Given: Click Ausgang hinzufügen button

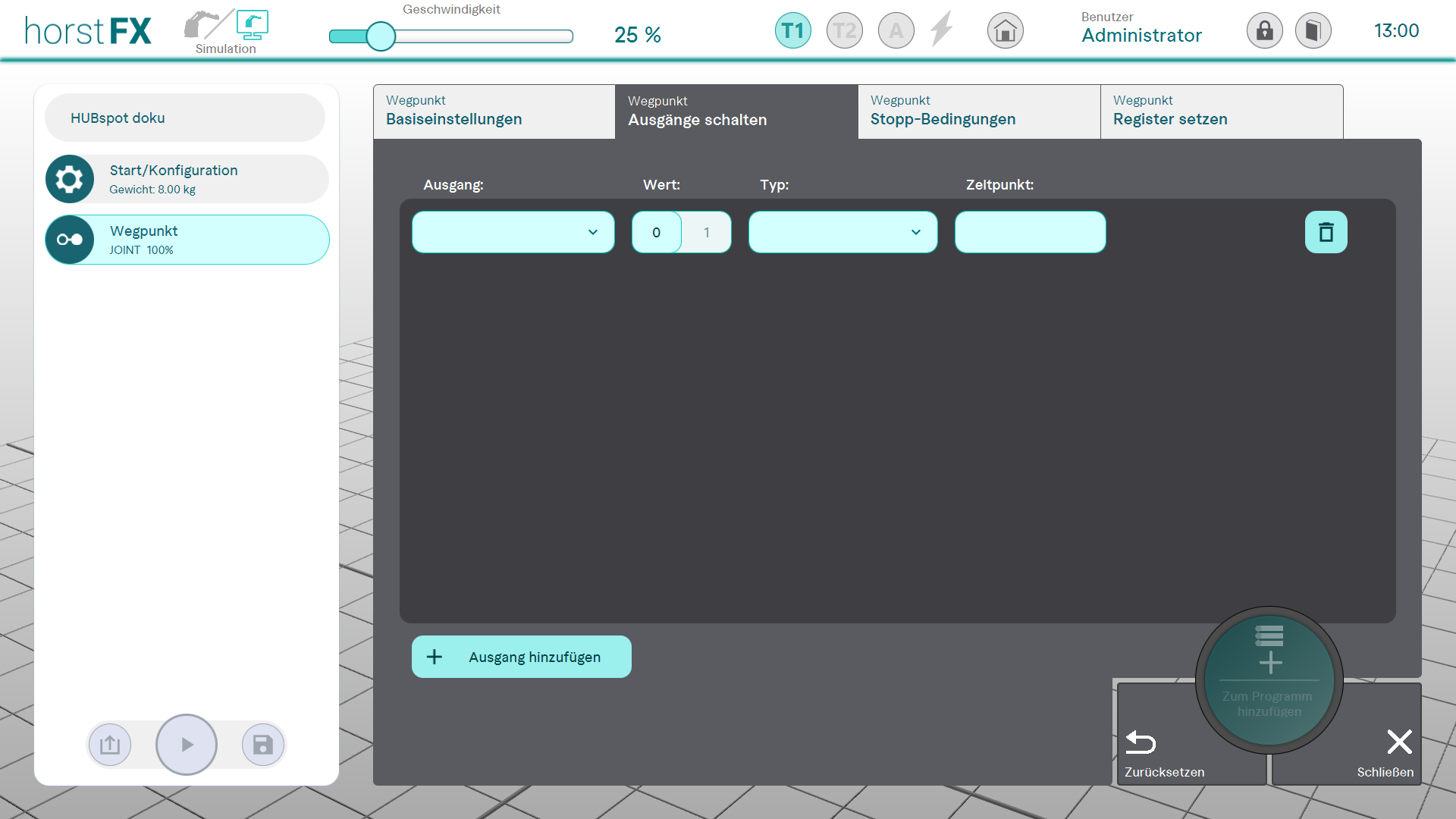Looking at the screenshot, I should pyautogui.click(x=521, y=657).
